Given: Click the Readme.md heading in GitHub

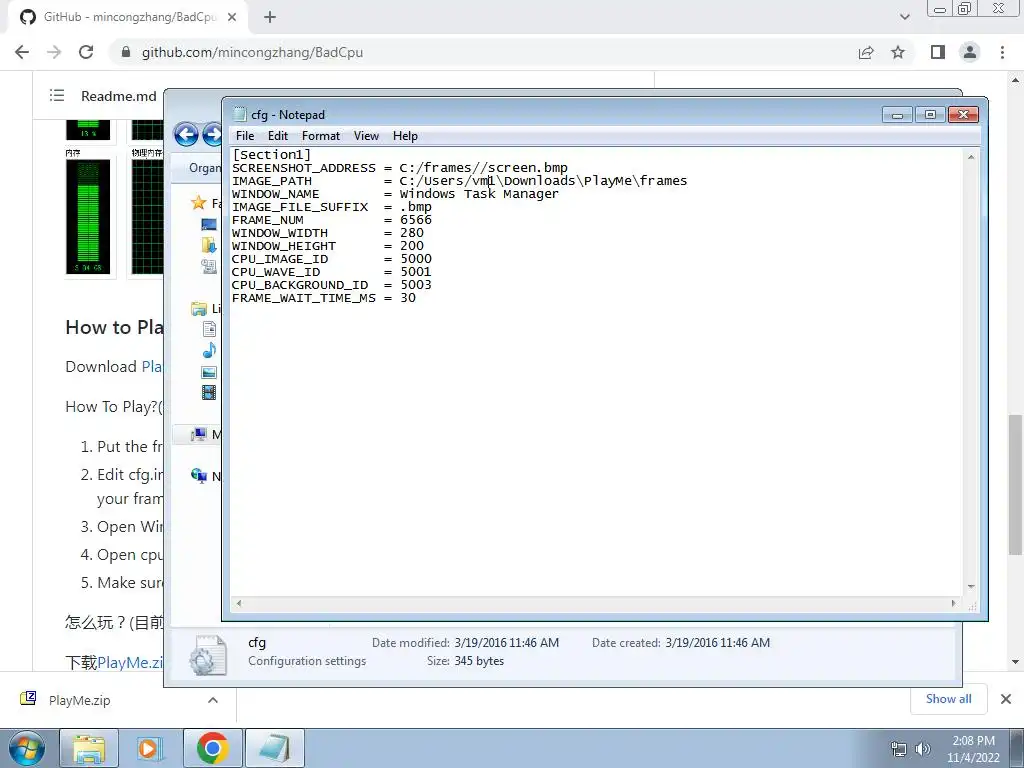Looking at the screenshot, I should pyautogui.click(x=118, y=96).
